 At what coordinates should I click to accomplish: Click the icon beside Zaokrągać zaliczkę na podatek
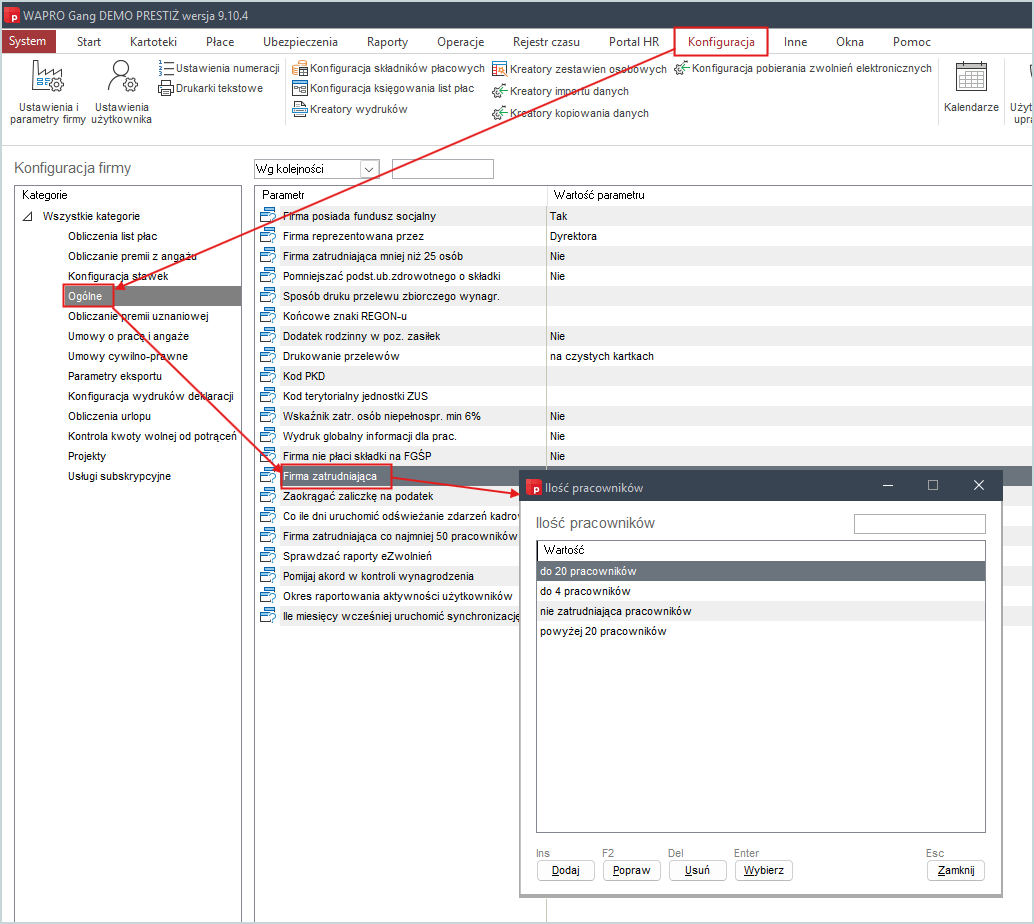click(x=268, y=496)
